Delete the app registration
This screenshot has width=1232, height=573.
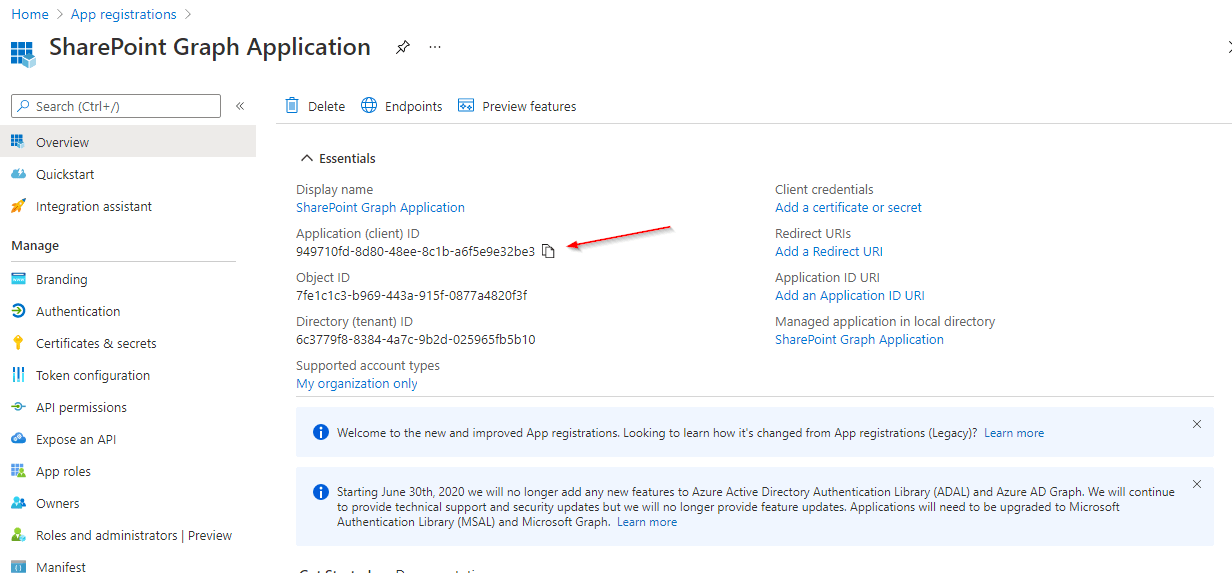tap(315, 106)
